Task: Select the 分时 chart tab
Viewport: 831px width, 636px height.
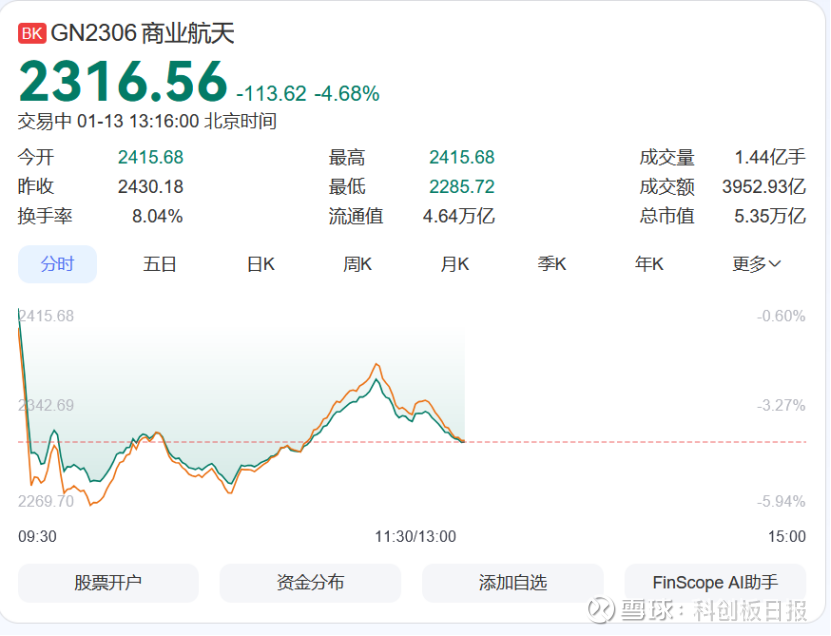Action: click(x=57, y=264)
